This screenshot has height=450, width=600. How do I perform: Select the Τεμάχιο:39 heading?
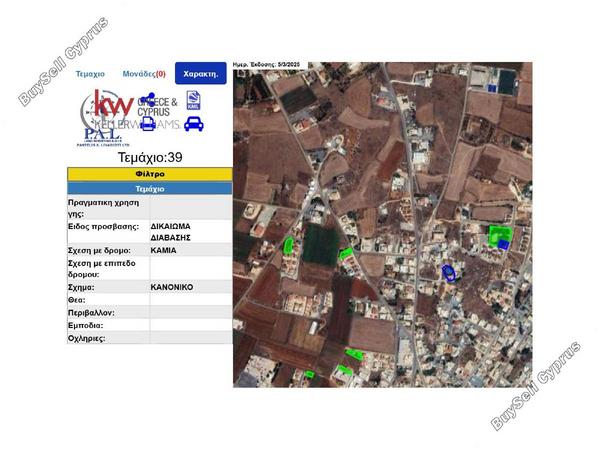coord(150,157)
